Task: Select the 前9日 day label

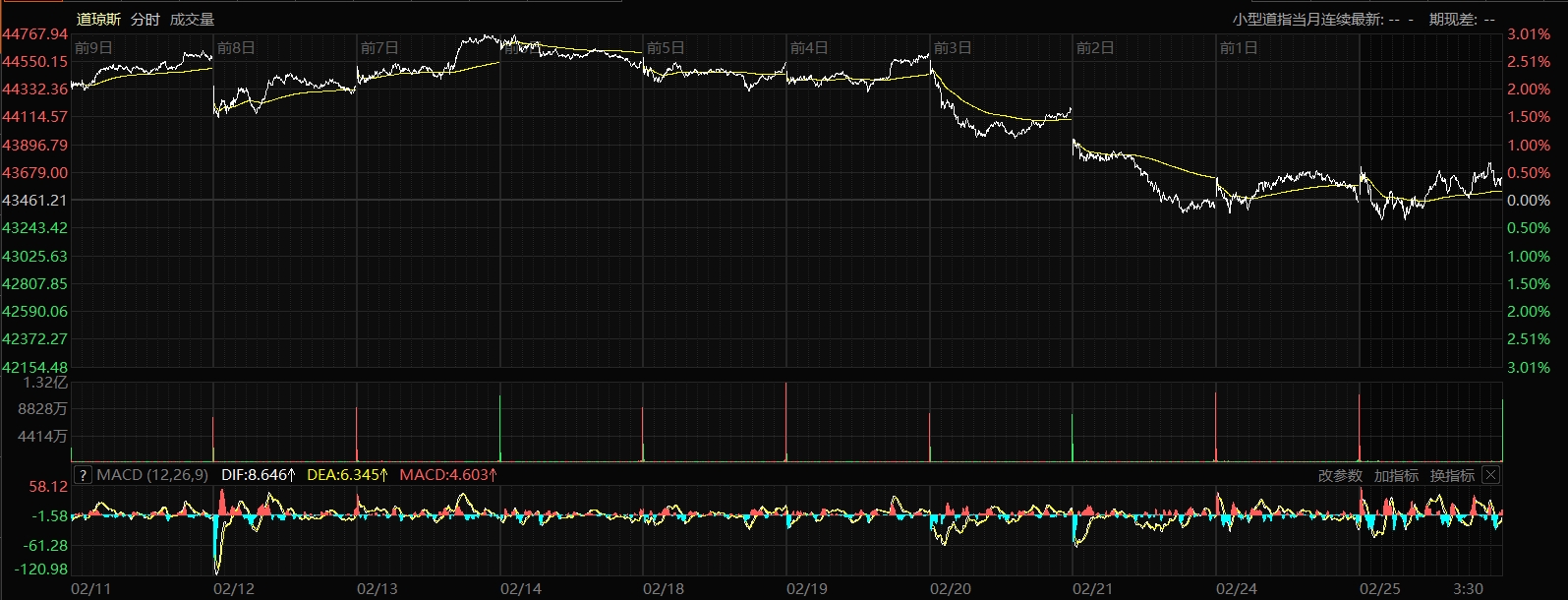Action: coord(93,48)
